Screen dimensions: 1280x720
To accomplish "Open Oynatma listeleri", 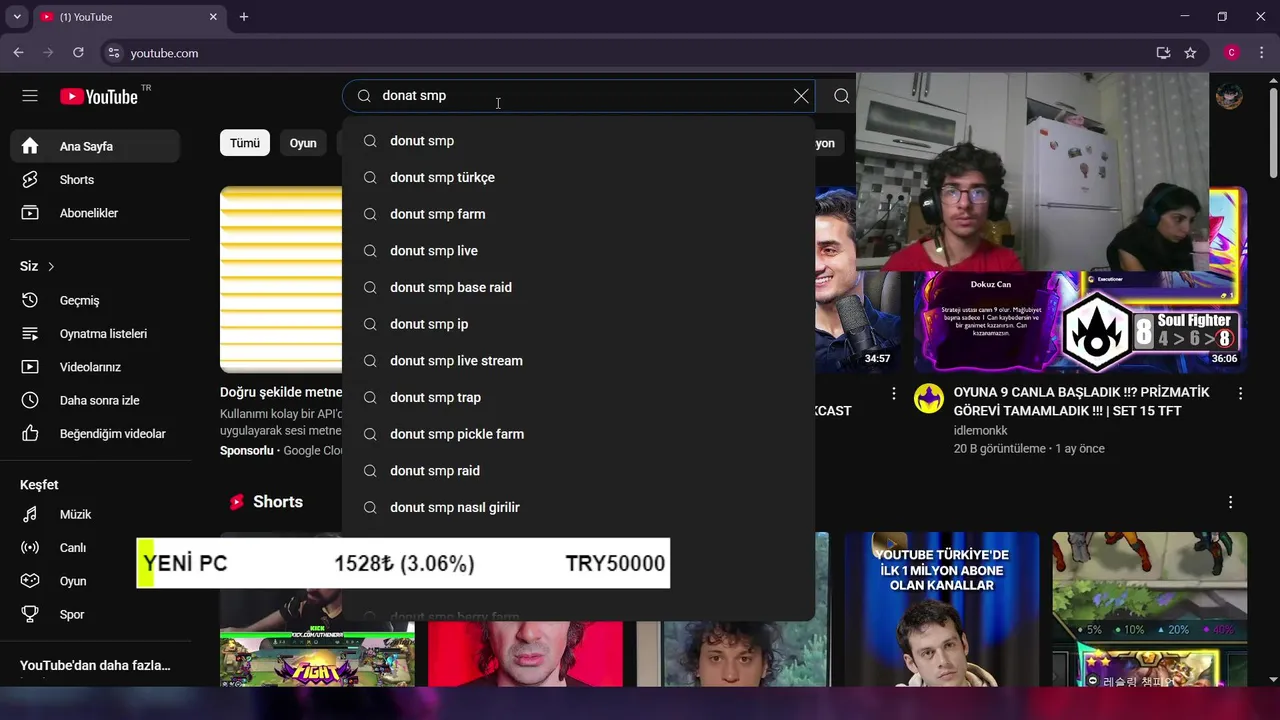I will pos(95,334).
